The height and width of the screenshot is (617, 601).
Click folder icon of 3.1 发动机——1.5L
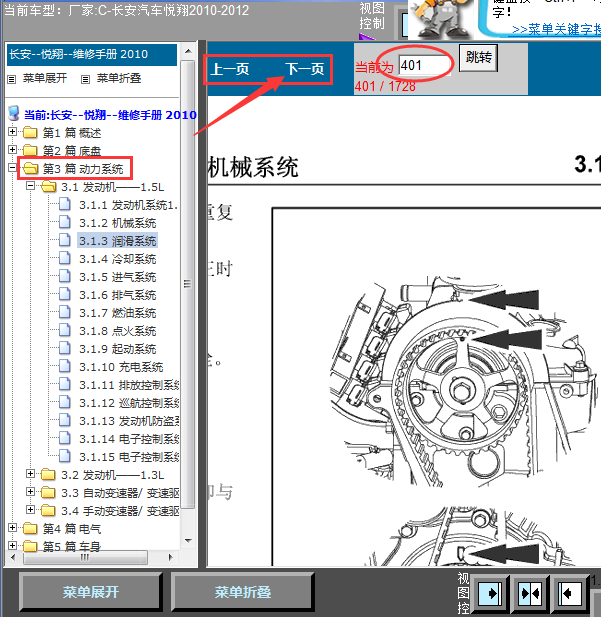coord(48,187)
